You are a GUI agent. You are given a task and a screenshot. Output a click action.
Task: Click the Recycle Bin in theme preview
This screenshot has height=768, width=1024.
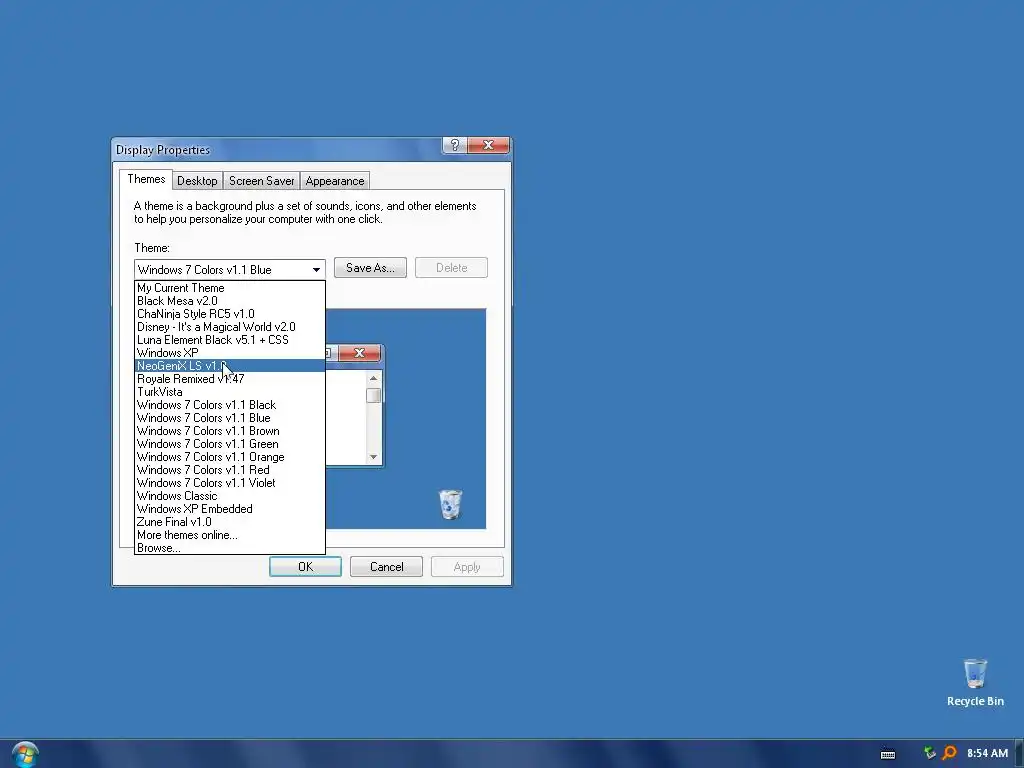point(450,504)
